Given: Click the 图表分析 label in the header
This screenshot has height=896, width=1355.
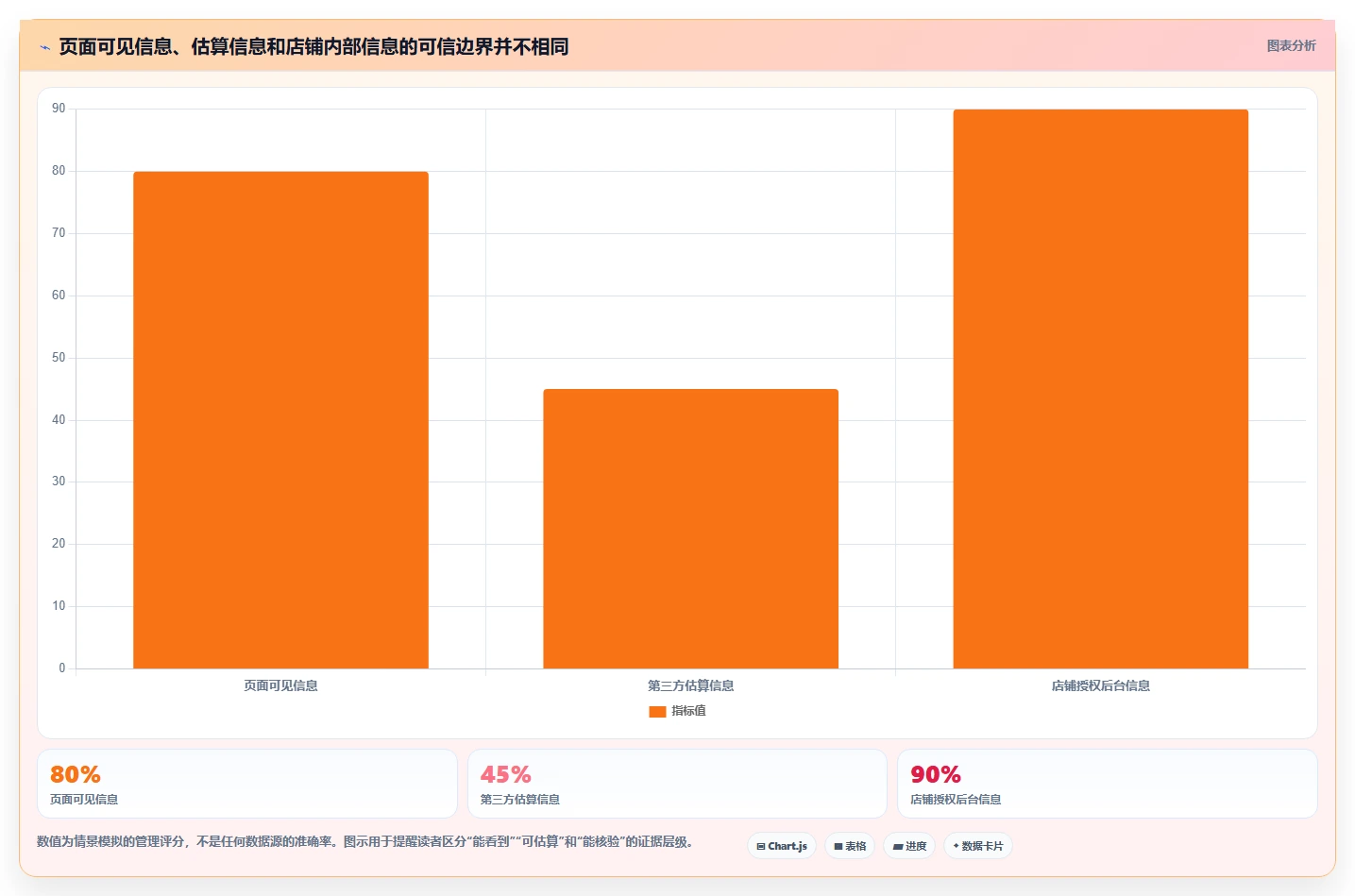Looking at the screenshot, I should pos(1291,45).
